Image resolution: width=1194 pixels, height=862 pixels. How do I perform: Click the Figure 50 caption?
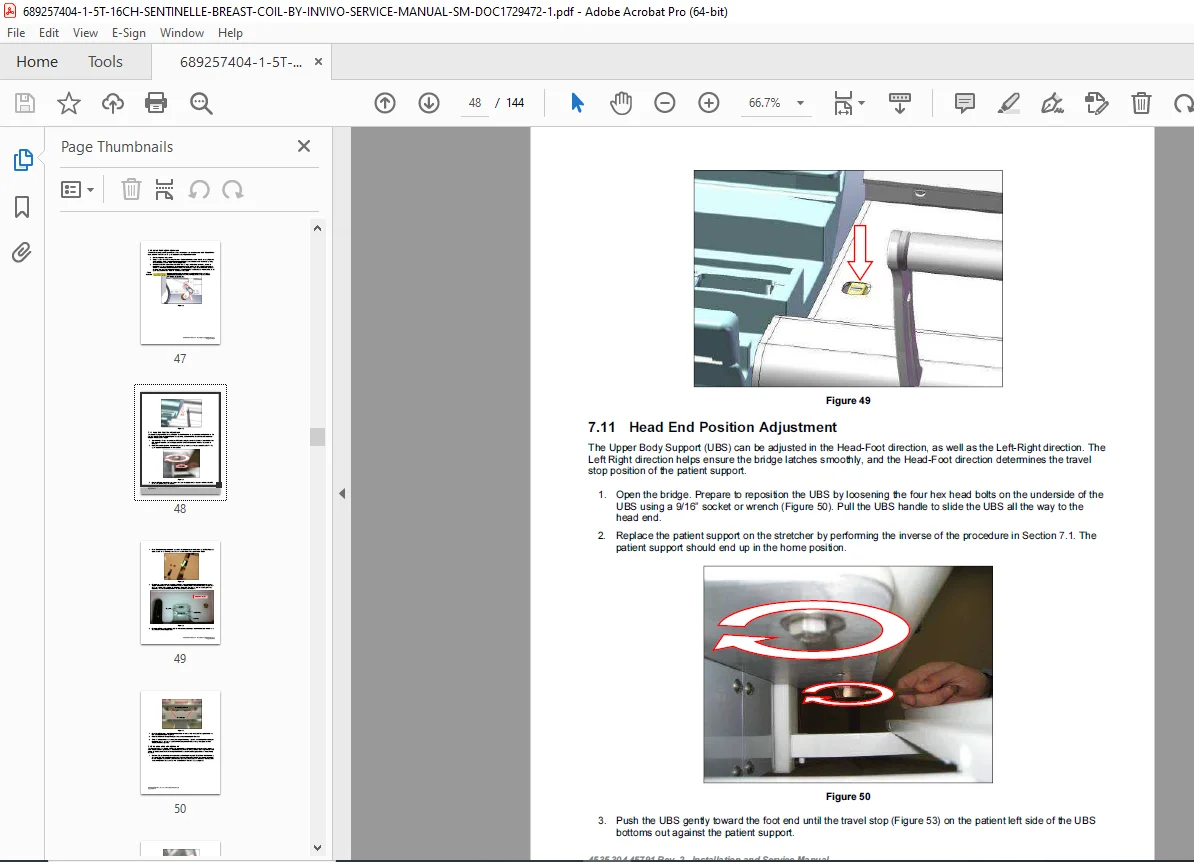pyautogui.click(x=848, y=797)
